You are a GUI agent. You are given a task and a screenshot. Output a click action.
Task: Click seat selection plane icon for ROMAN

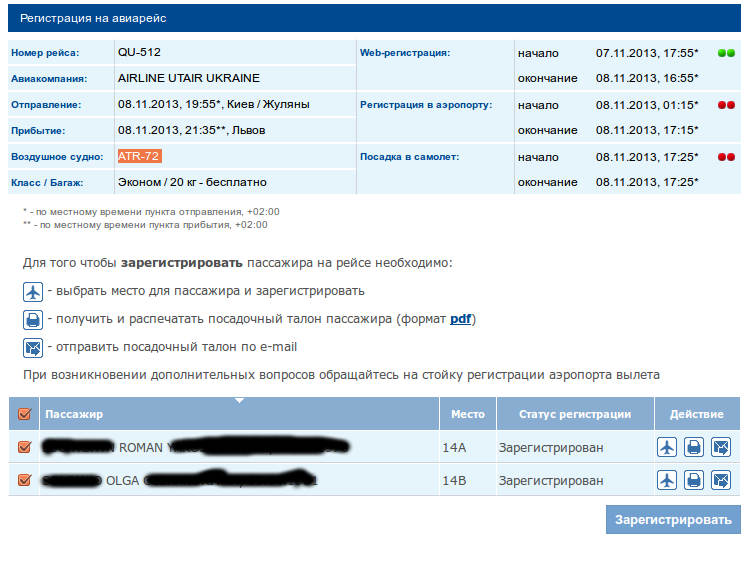(667, 447)
